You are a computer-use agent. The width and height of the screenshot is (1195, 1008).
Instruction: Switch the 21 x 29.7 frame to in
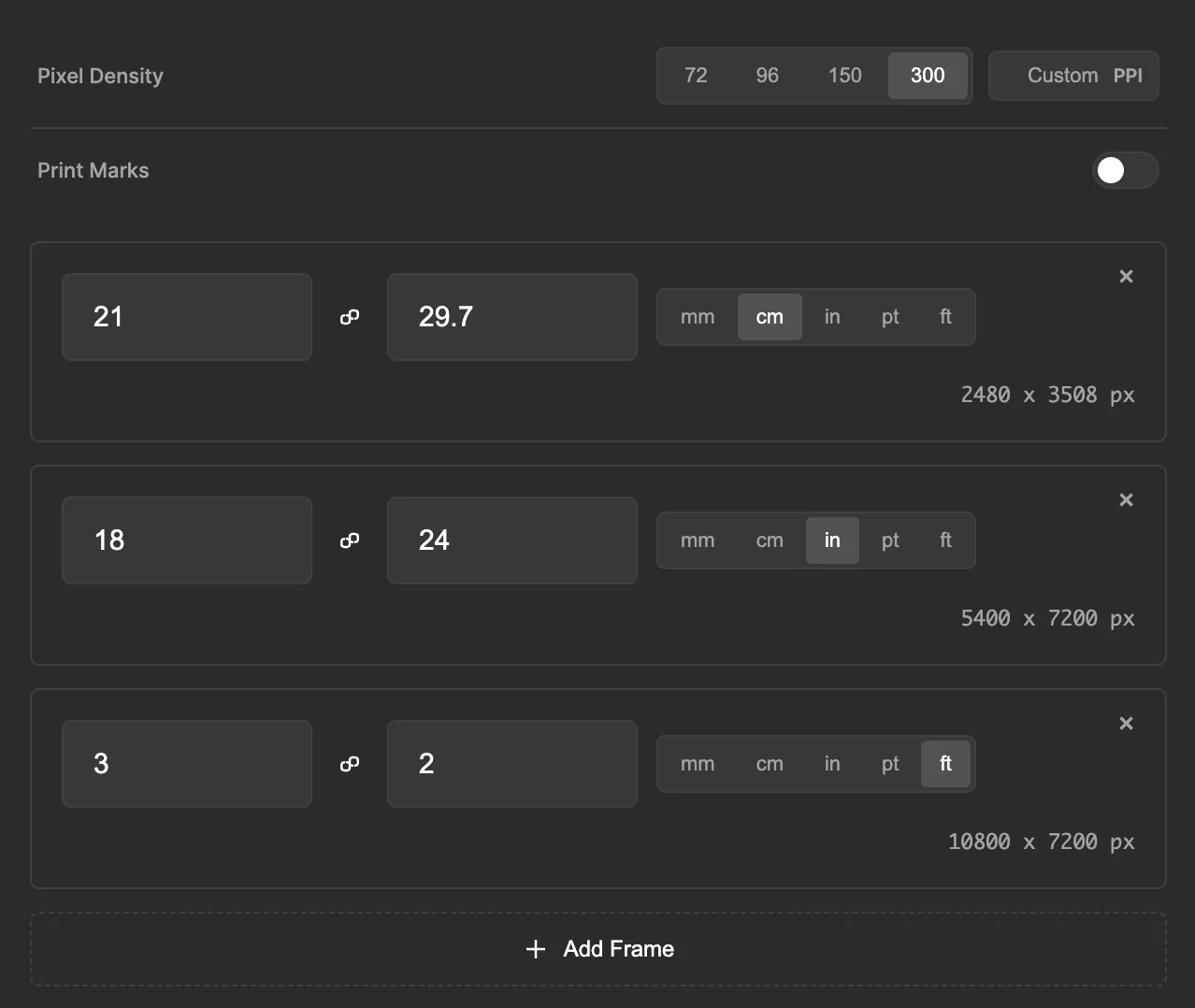[x=832, y=317]
